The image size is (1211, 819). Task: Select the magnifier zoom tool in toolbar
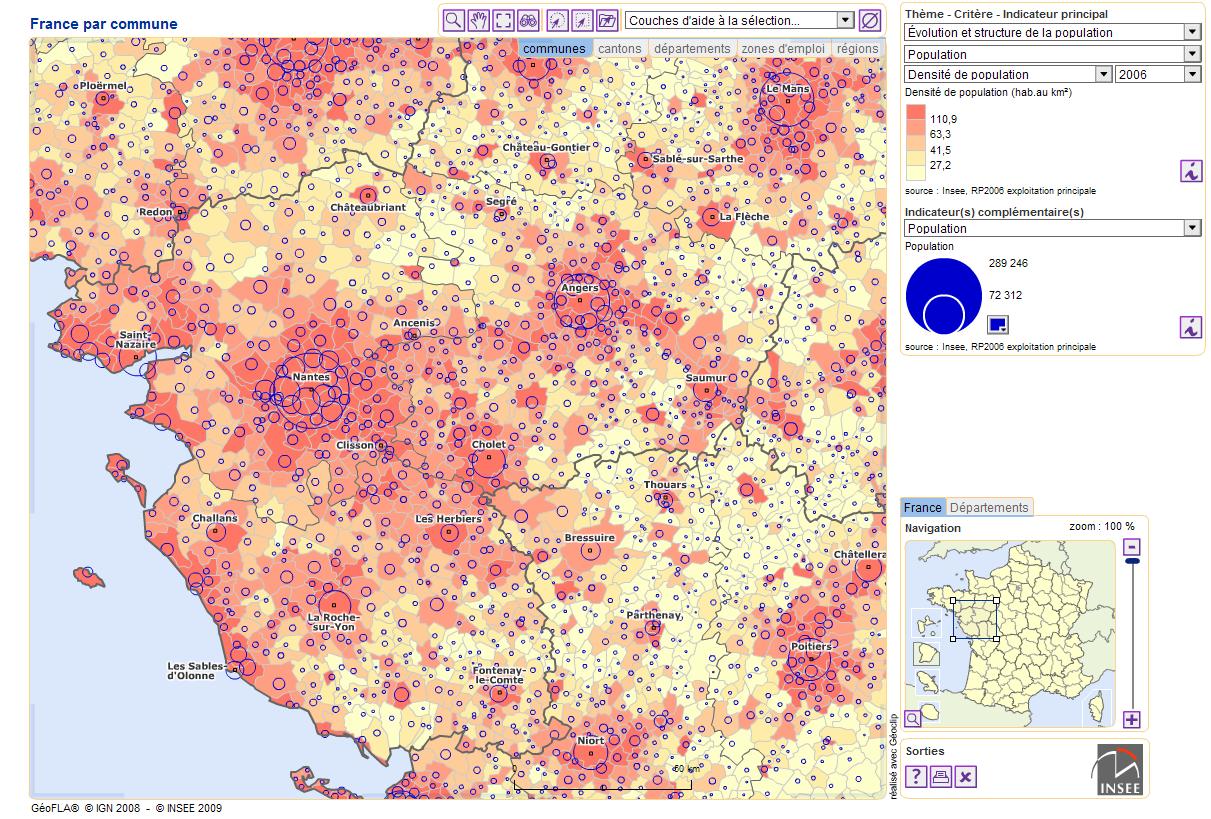[x=453, y=19]
